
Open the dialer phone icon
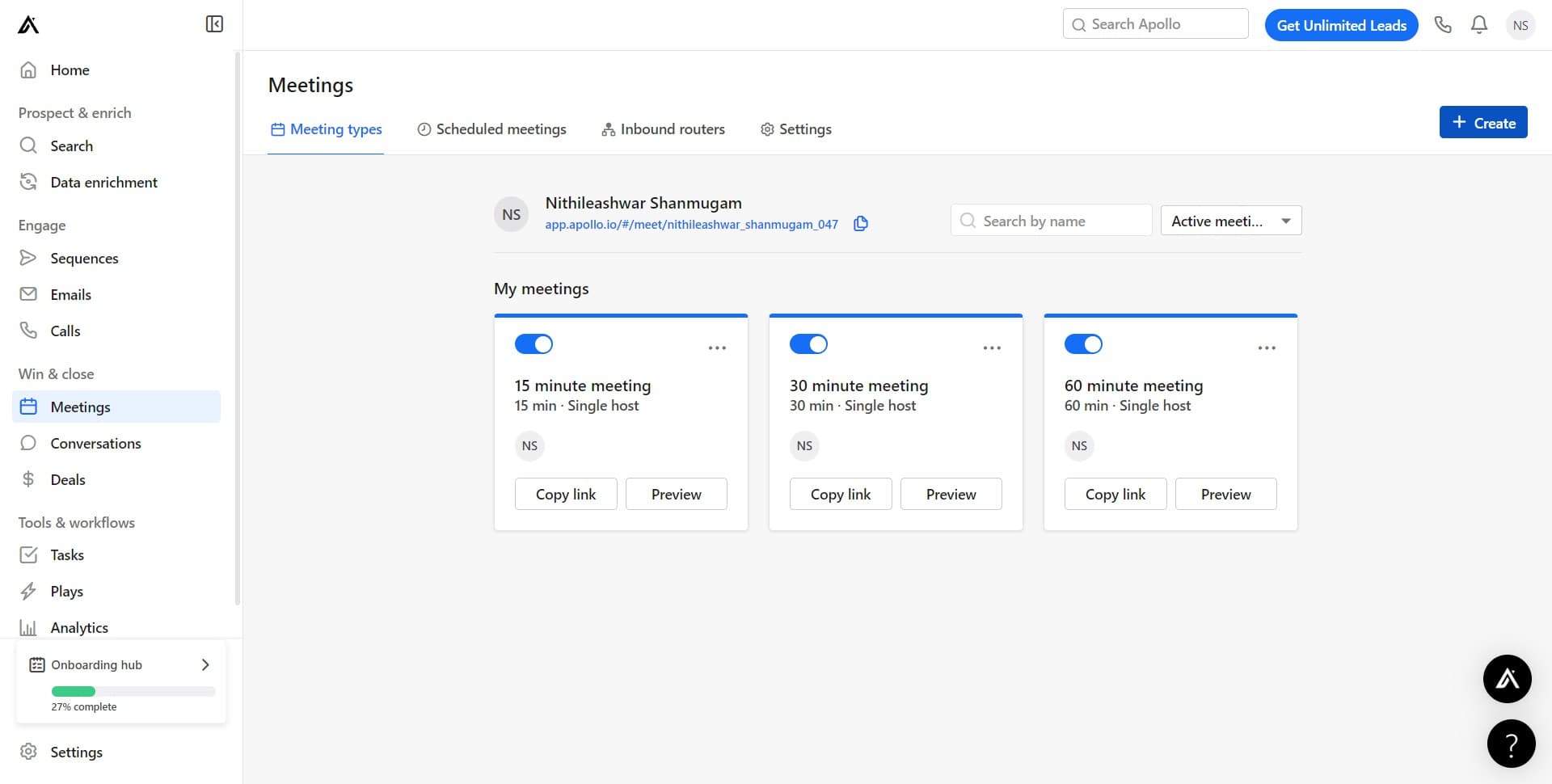point(1444,24)
